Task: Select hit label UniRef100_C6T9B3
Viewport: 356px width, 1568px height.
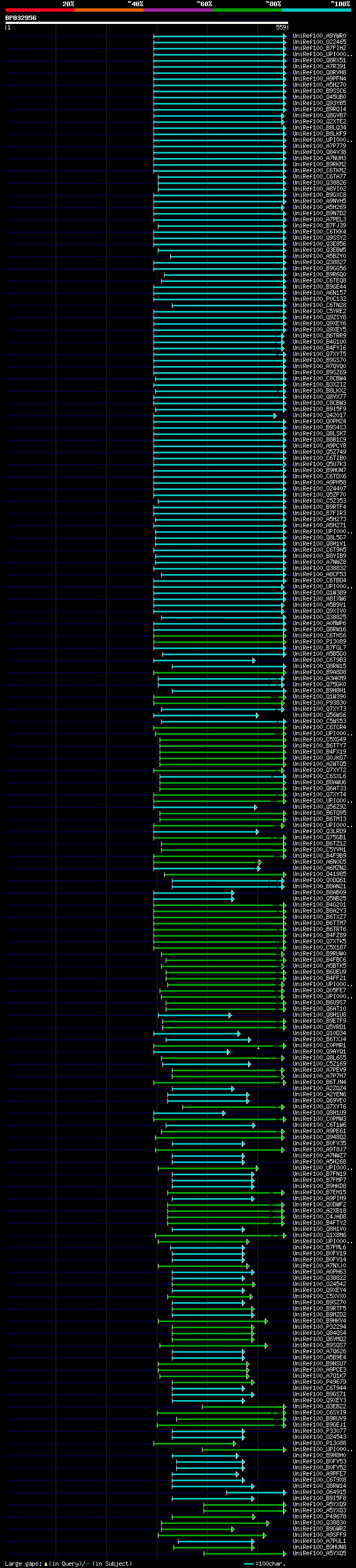Action: click(319, 660)
